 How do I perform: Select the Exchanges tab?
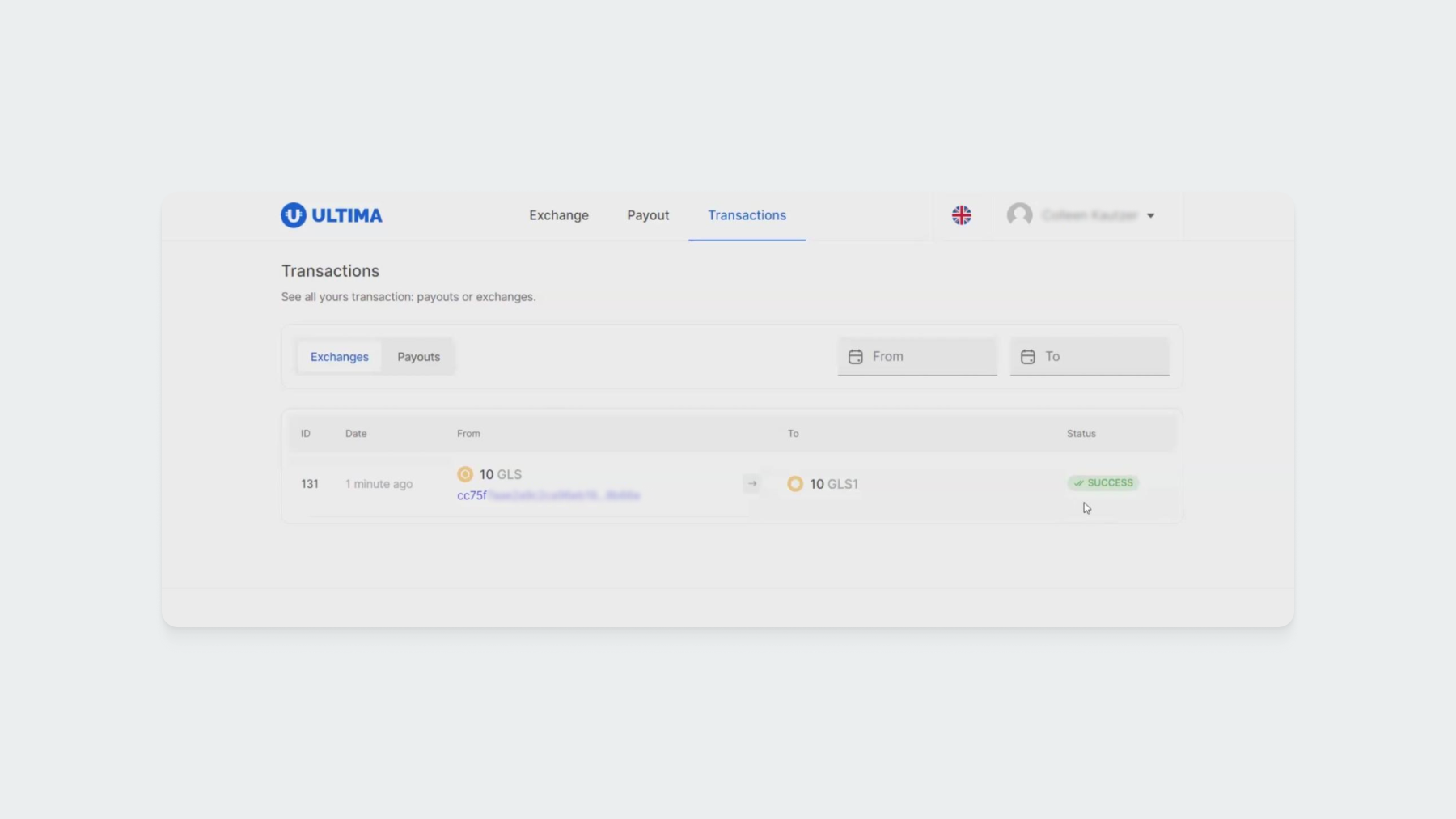[339, 357]
